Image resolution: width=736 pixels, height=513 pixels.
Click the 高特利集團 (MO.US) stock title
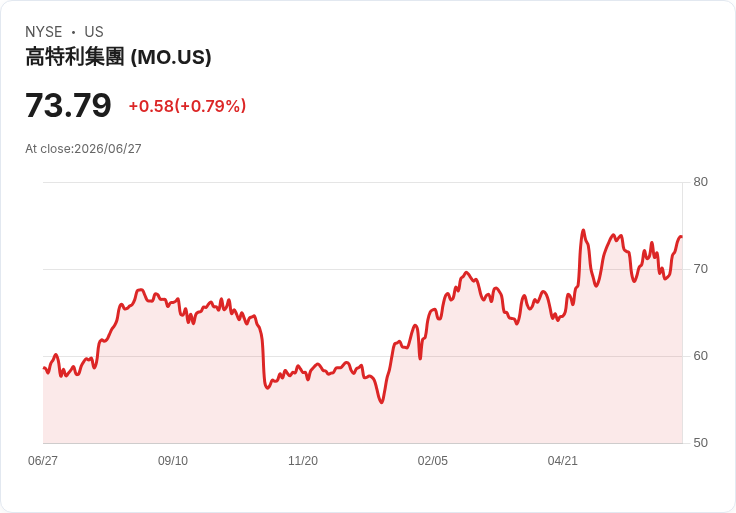click(118, 57)
